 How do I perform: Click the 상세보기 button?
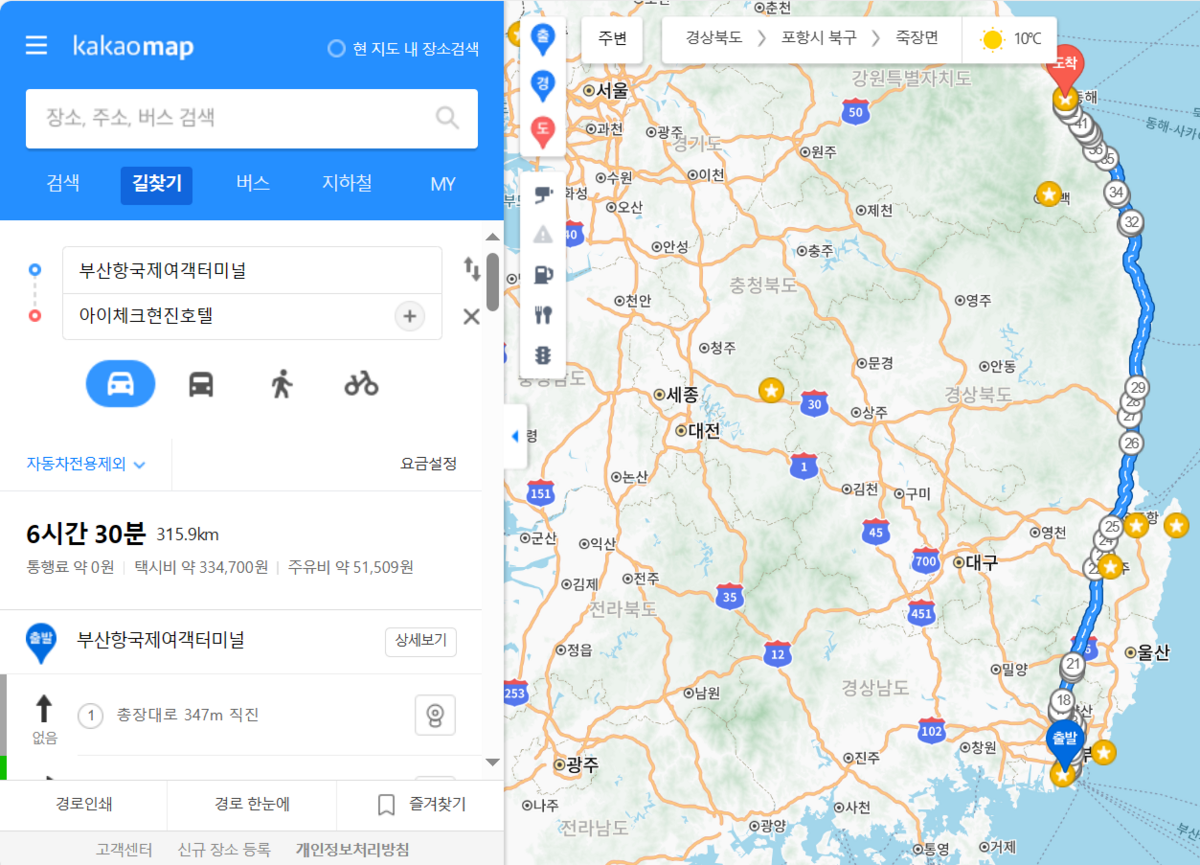tap(420, 642)
